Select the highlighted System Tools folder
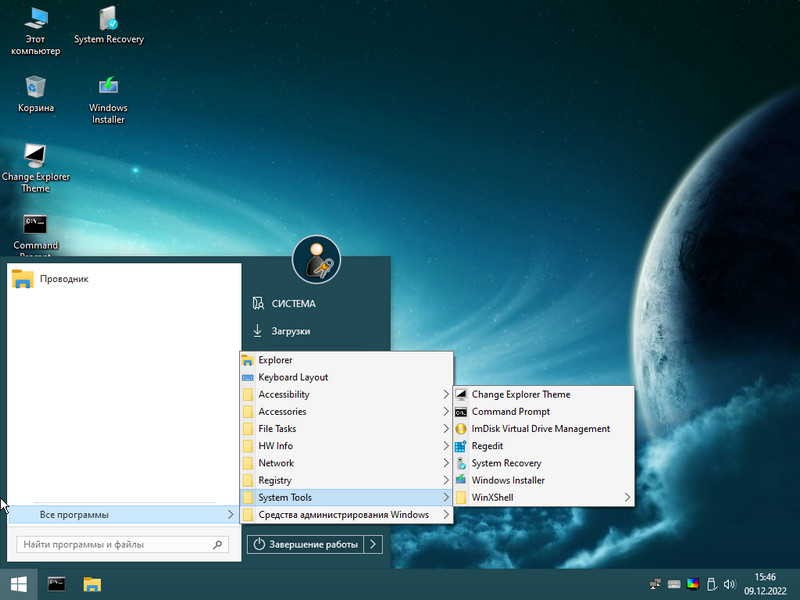 [346, 497]
